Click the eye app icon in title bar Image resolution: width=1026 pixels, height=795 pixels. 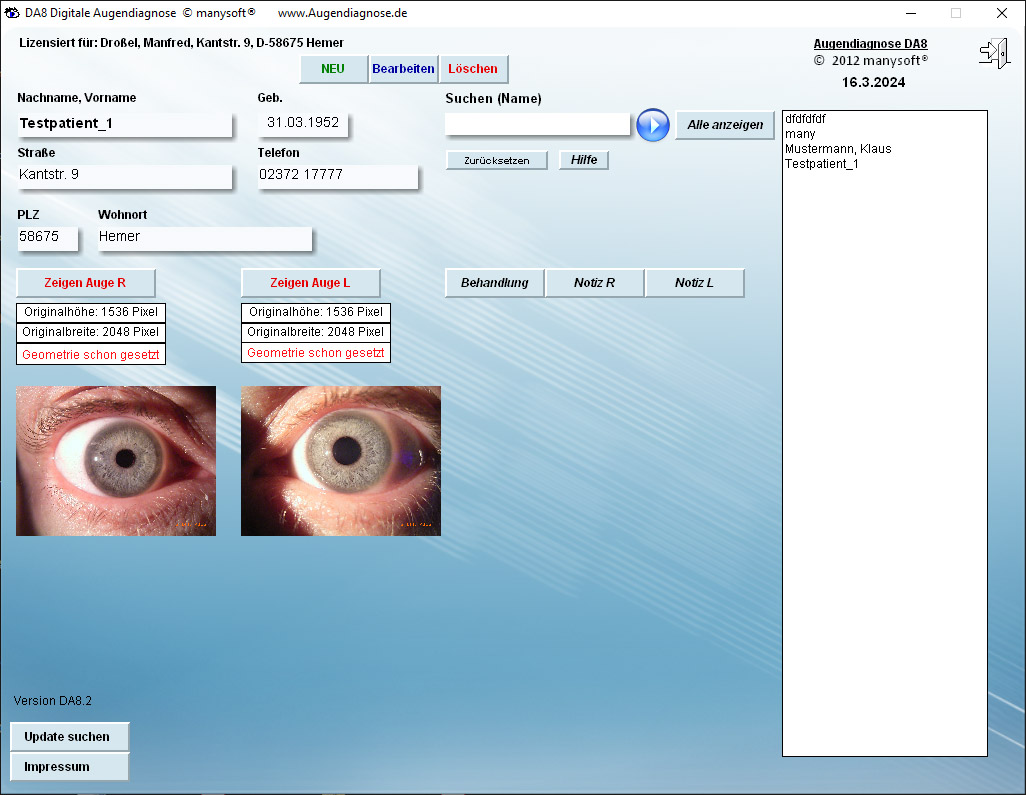click(13, 13)
